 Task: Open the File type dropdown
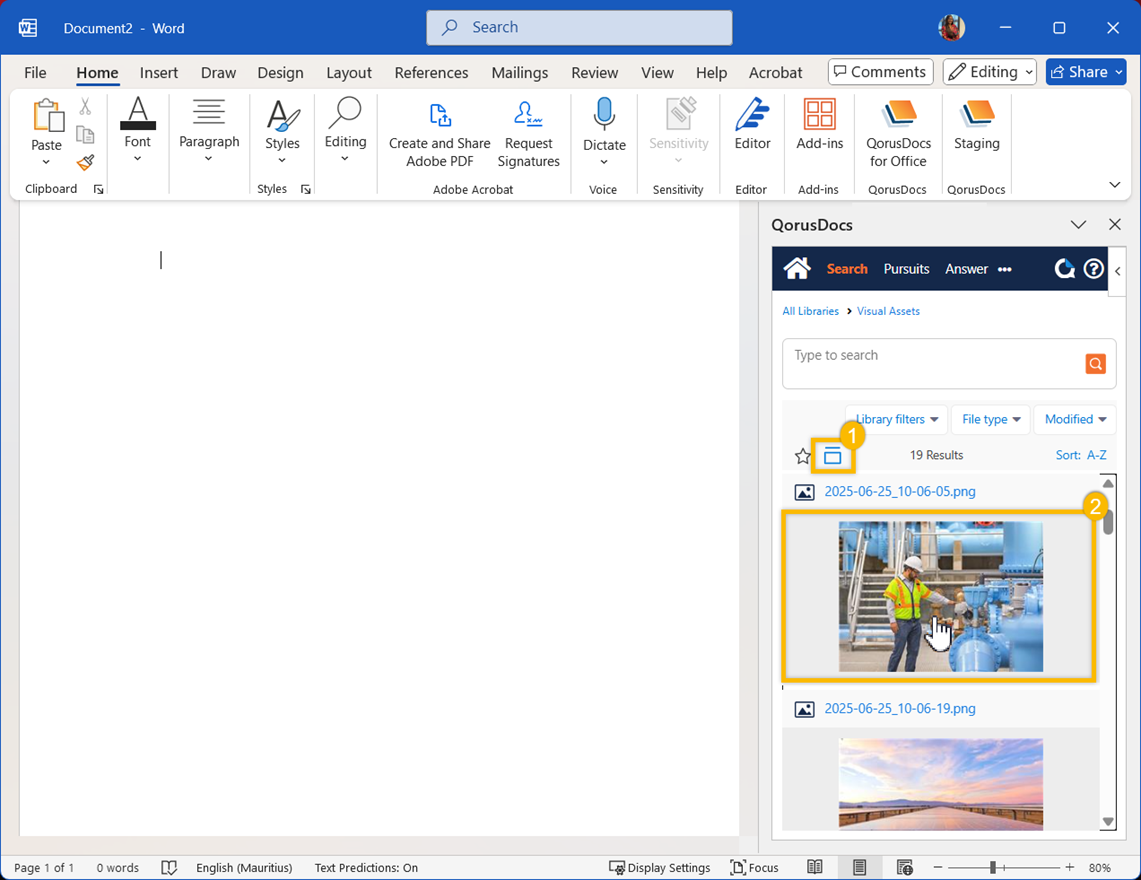[x=991, y=419]
